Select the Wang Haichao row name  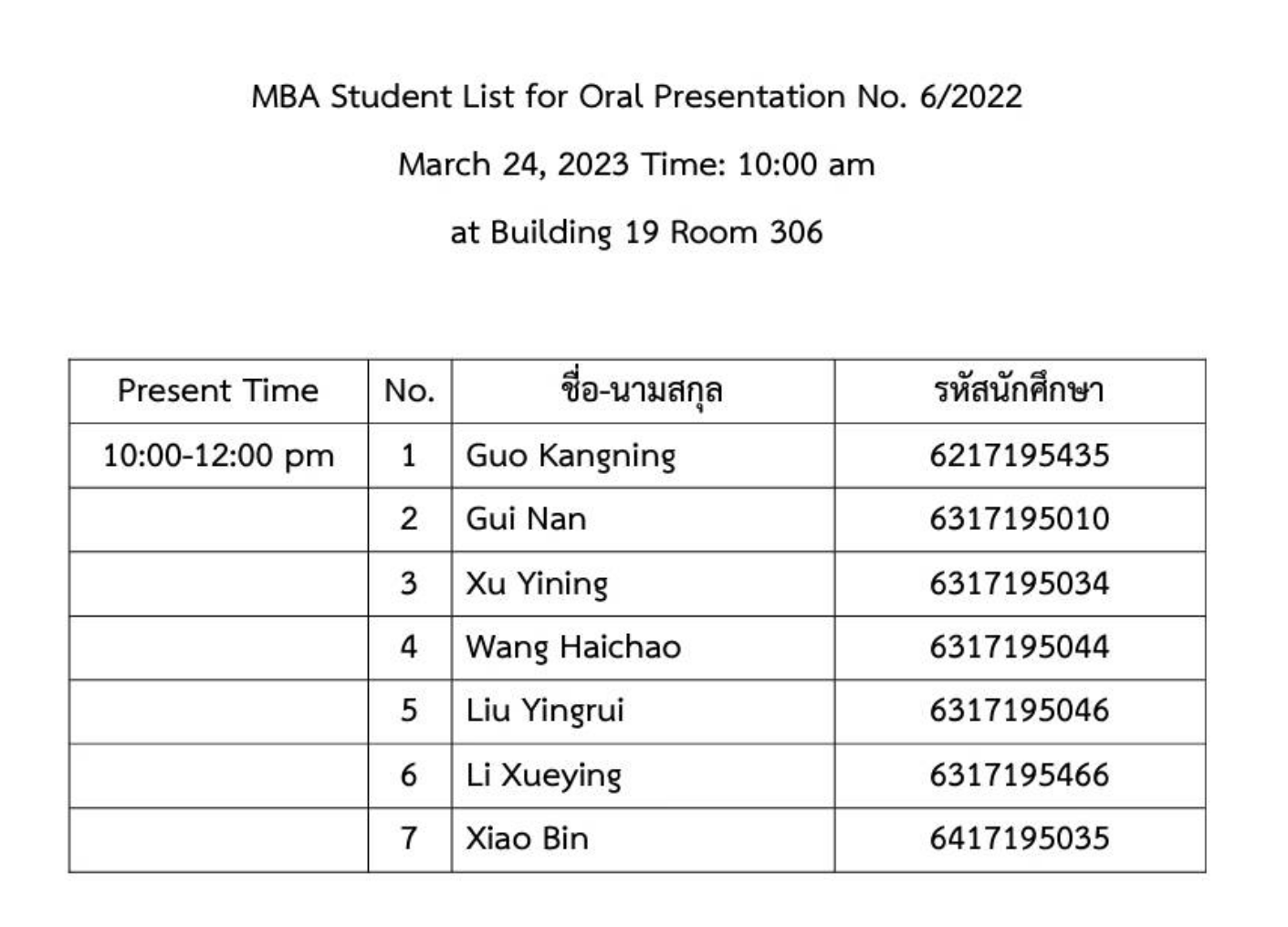click(x=573, y=648)
